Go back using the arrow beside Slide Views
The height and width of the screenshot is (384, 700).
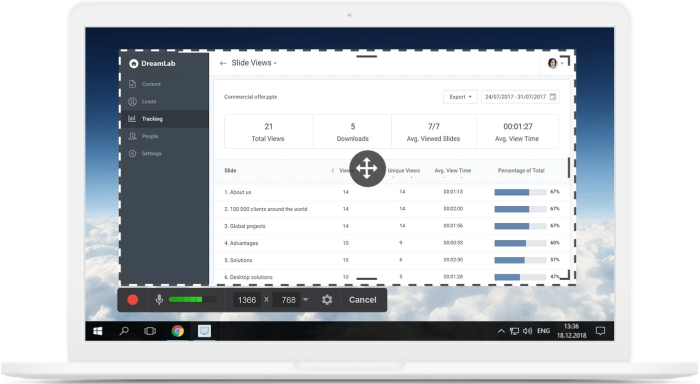[223, 63]
